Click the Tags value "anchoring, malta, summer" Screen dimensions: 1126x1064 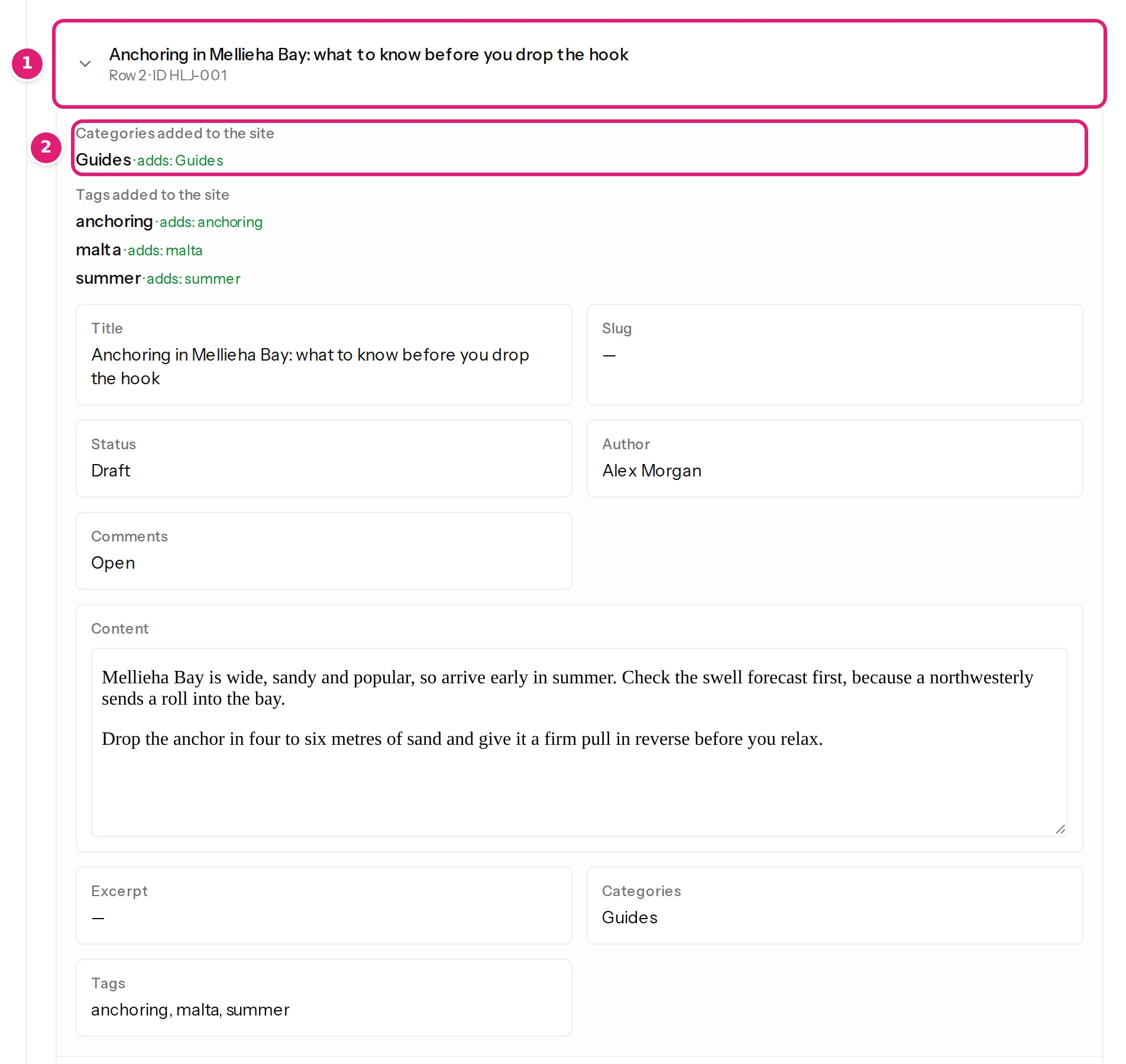[190, 1010]
